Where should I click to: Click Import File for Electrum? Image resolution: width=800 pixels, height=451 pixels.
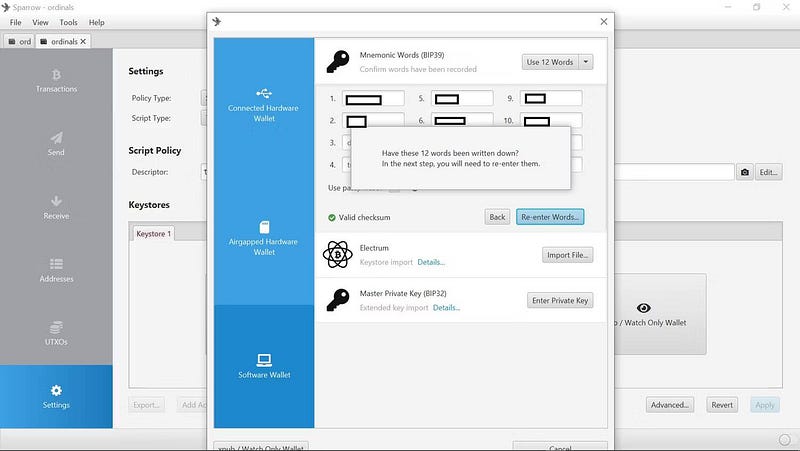pos(568,255)
